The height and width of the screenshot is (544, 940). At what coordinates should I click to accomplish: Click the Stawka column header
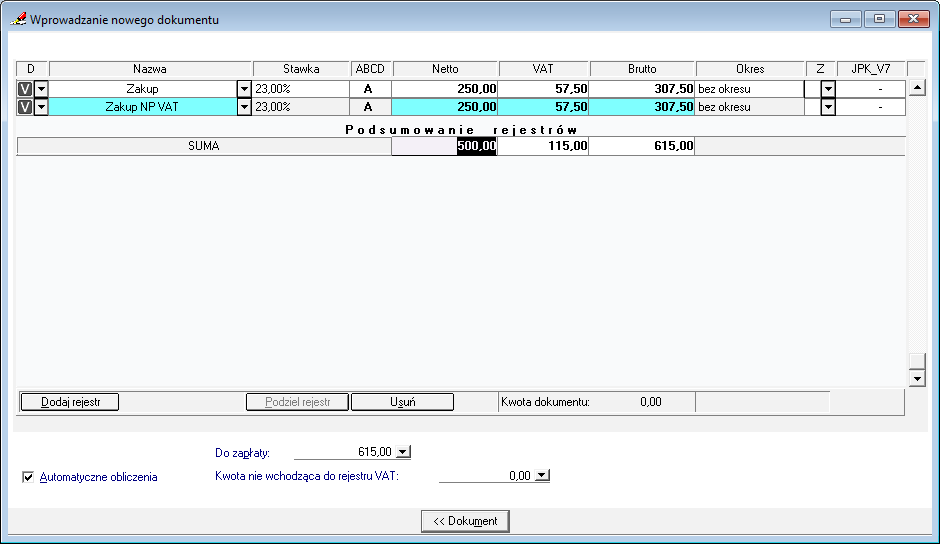[x=301, y=69]
